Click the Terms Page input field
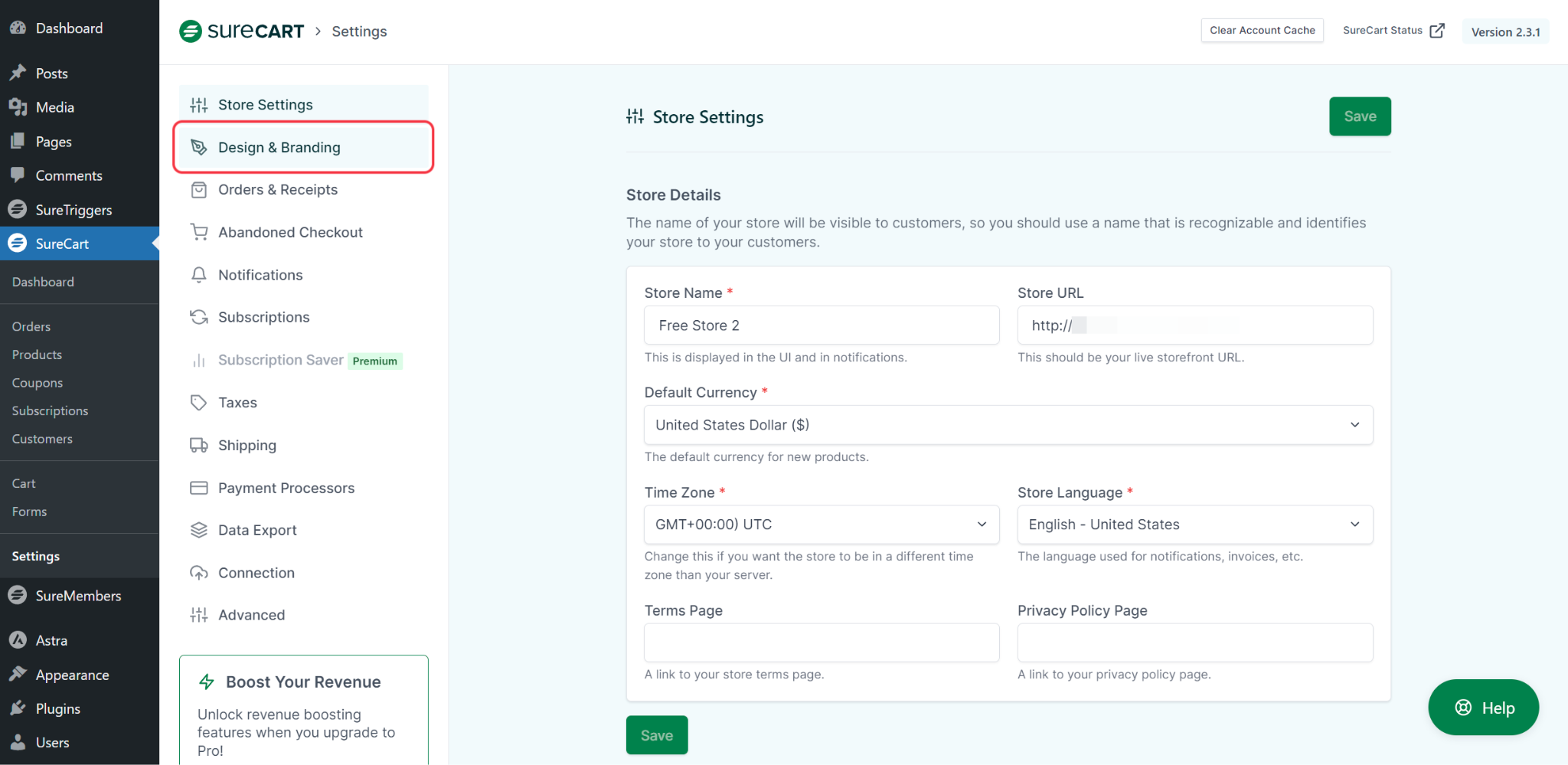 (822, 642)
